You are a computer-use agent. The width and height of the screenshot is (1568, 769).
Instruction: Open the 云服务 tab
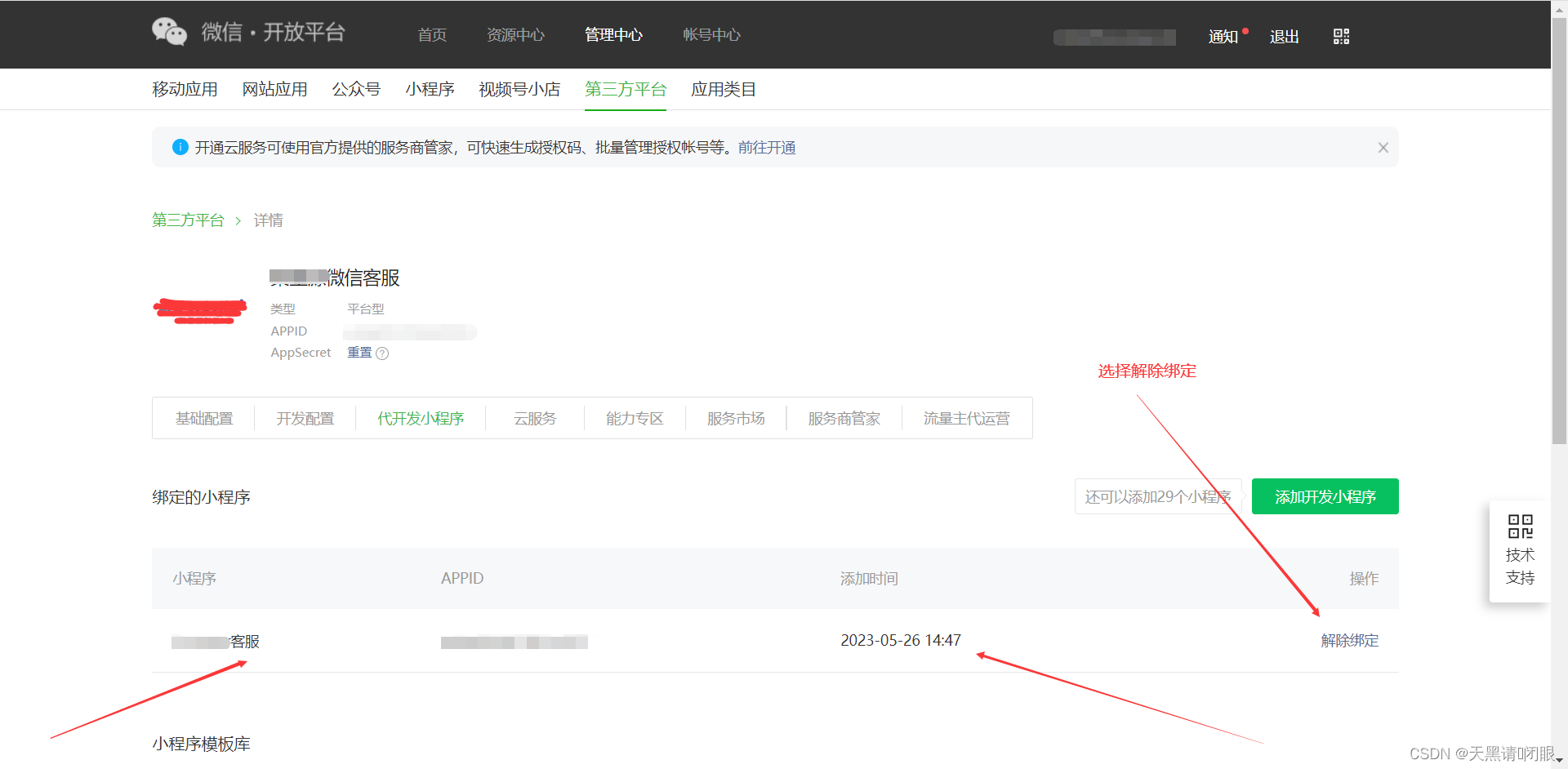[535, 419]
